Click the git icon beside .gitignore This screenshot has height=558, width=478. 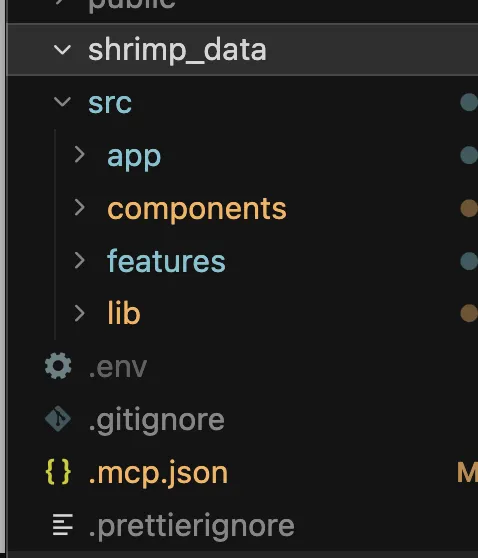click(58, 419)
